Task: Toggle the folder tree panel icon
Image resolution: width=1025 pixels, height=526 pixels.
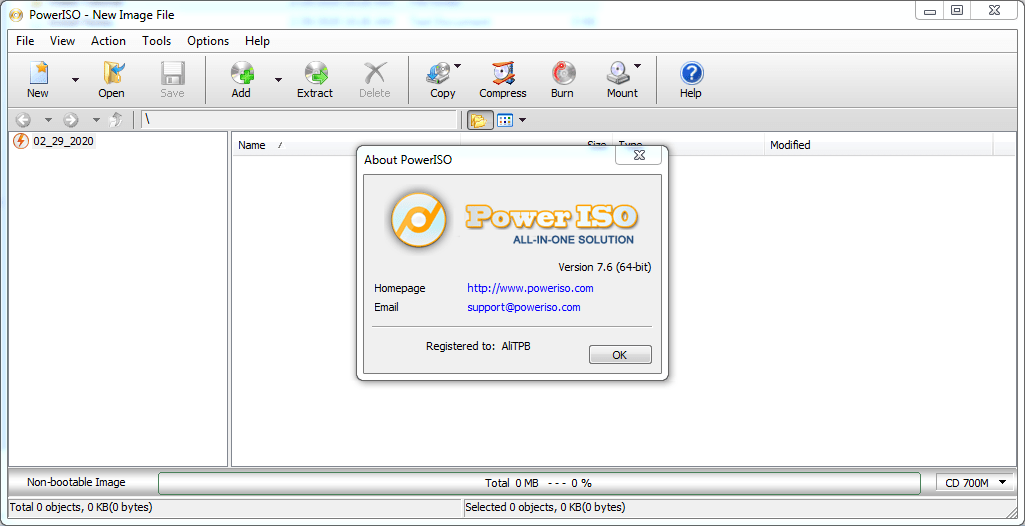Action: pyautogui.click(x=480, y=120)
